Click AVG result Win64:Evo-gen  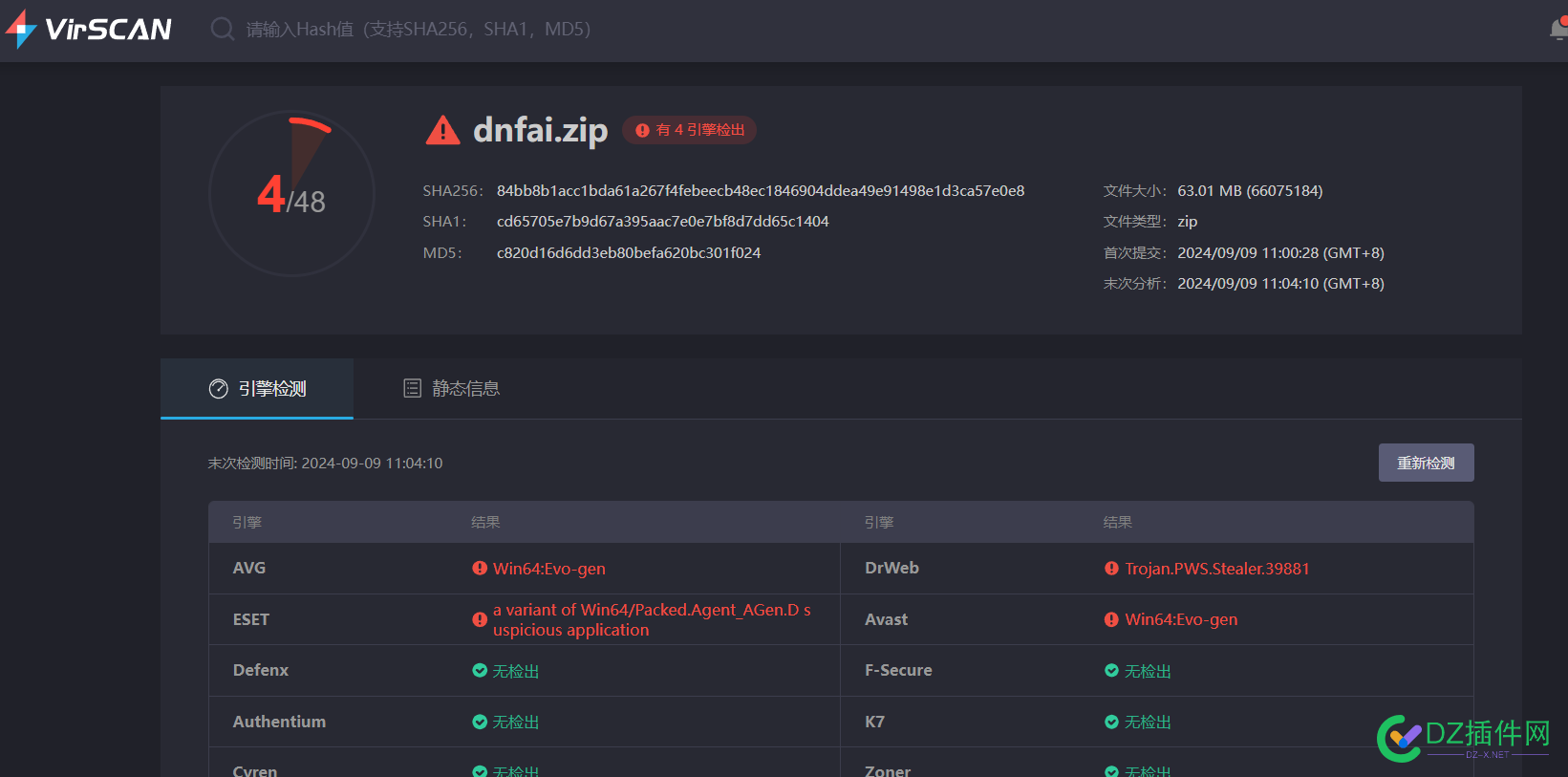[x=549, y=569]
